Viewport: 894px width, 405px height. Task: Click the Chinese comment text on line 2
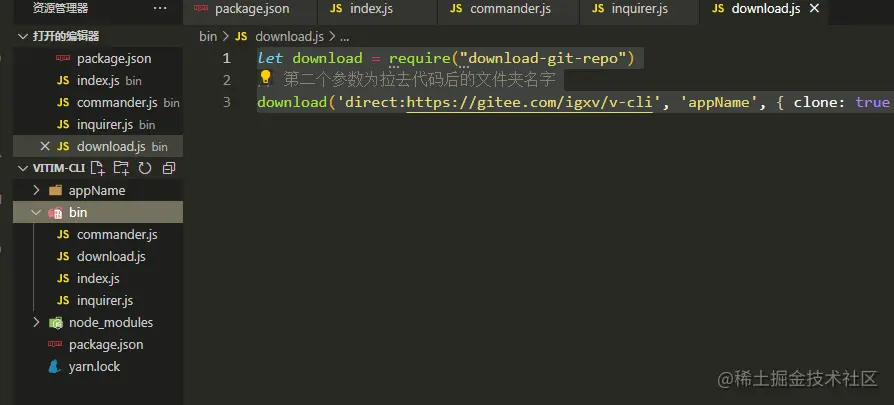(x=419, y=80)
